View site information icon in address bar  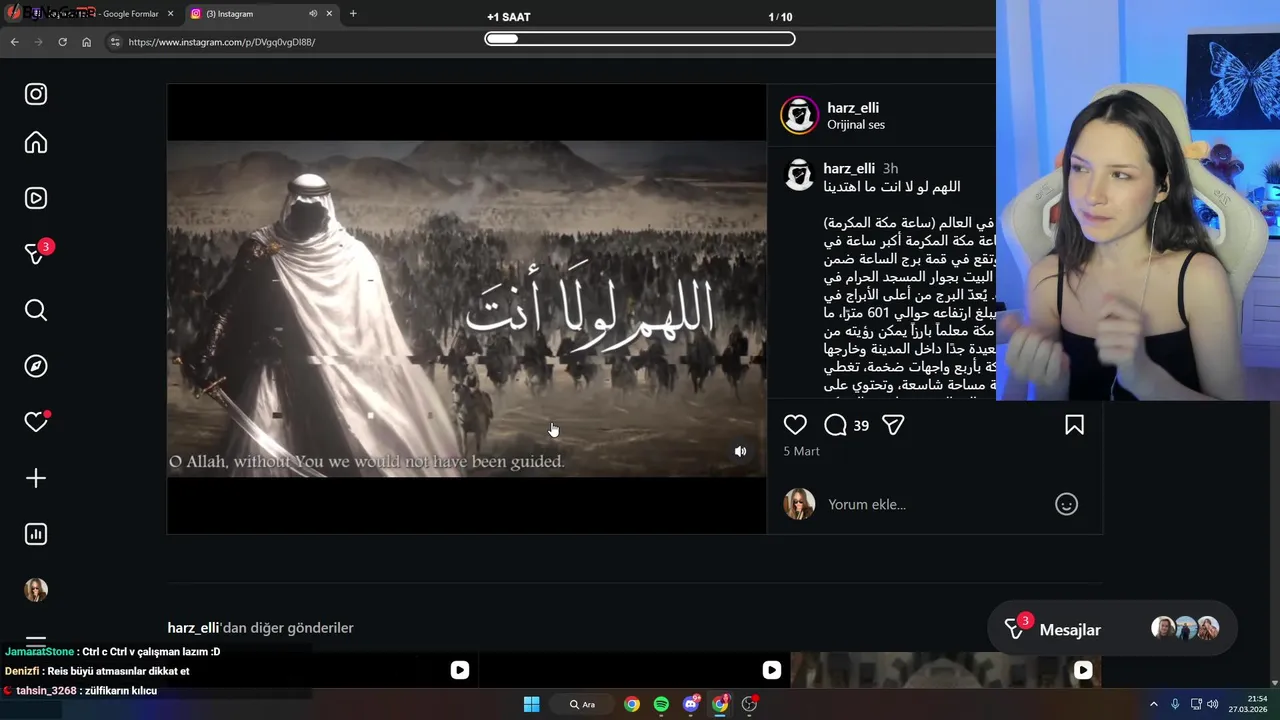point(115,42)
